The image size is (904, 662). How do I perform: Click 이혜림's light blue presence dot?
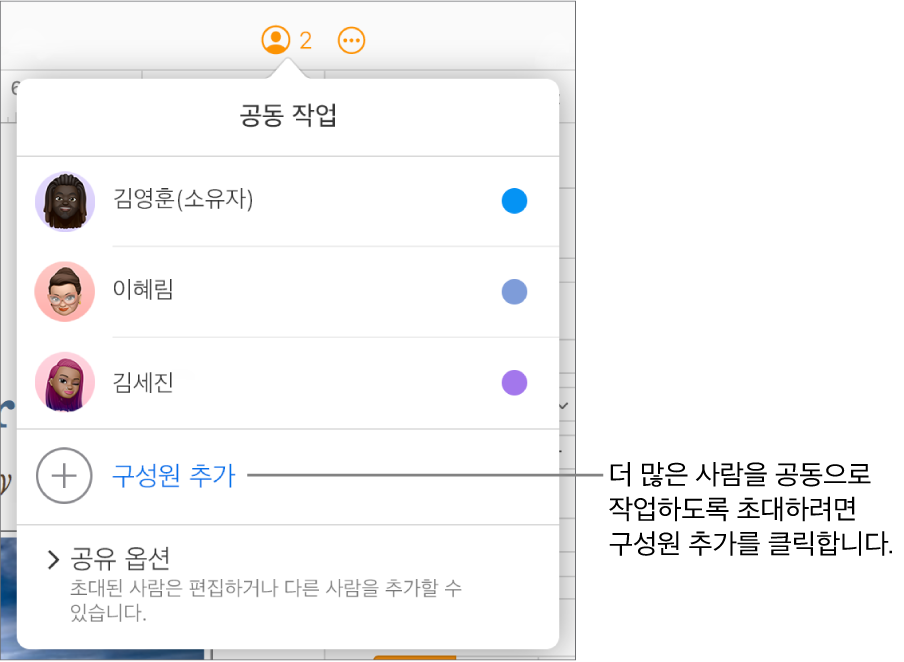coord(514,291)
